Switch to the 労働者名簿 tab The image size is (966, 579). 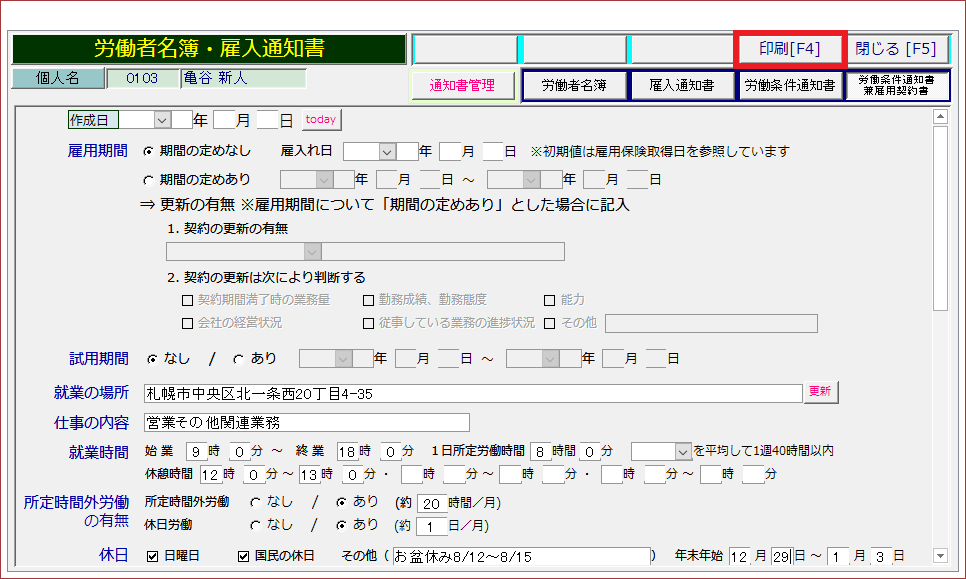click(x=574, y=86)
